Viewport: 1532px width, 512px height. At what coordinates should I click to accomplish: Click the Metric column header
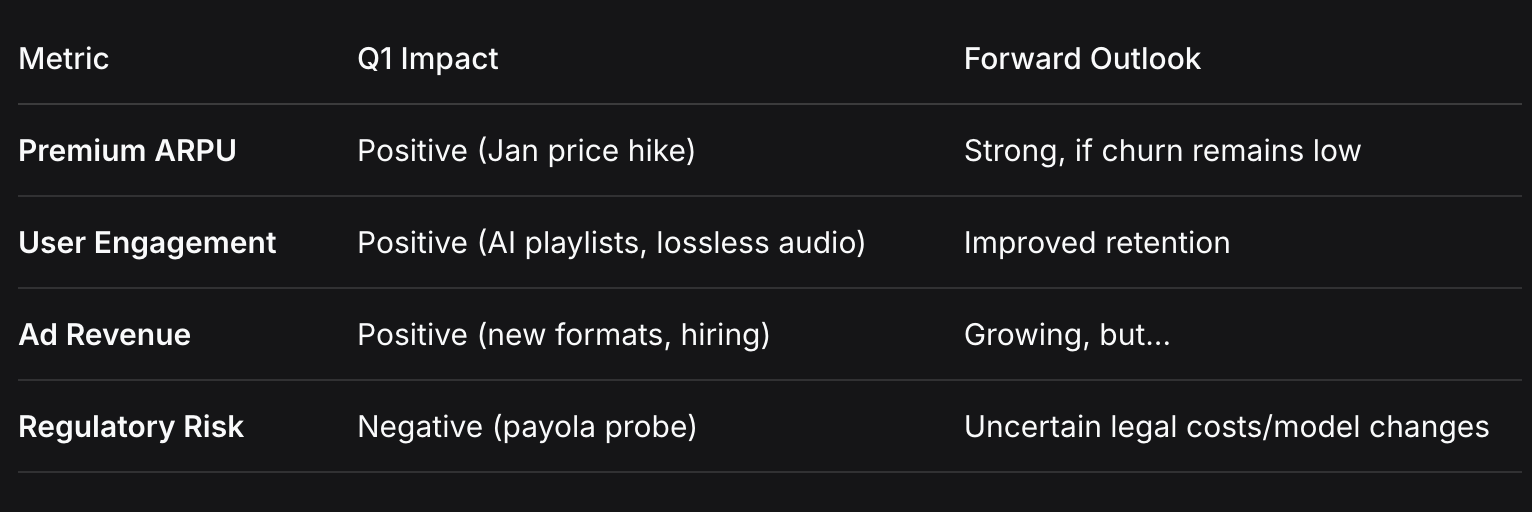(x=64, y=59)
